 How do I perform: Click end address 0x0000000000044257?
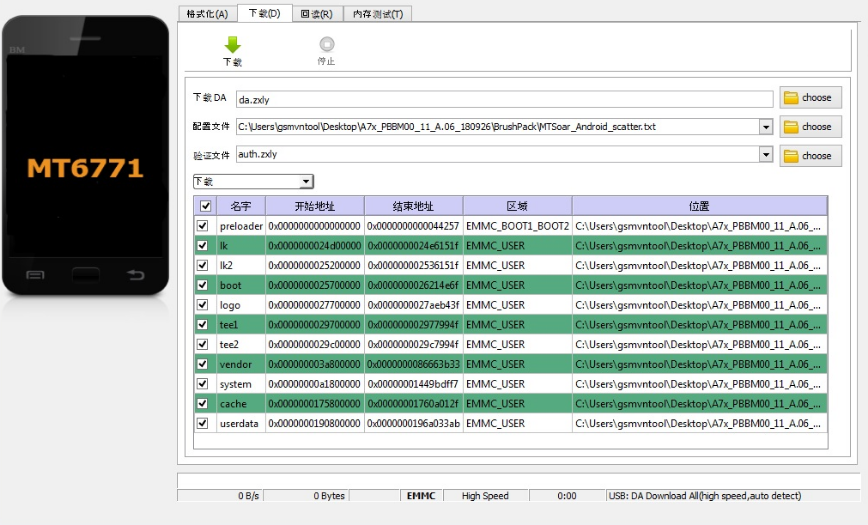pyautogui.click(x=414, y=226)
